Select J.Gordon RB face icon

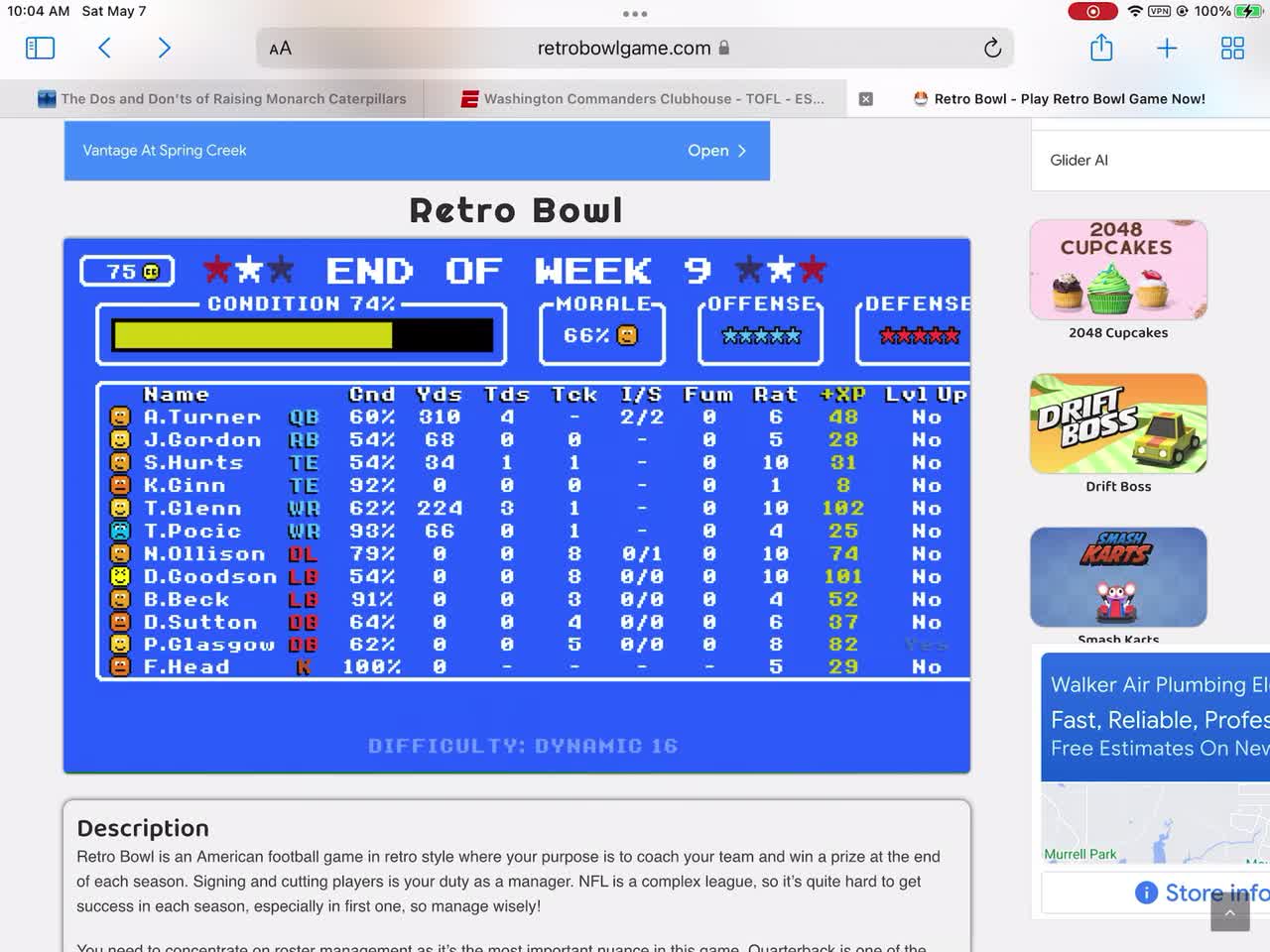click(x=120, y=440)
